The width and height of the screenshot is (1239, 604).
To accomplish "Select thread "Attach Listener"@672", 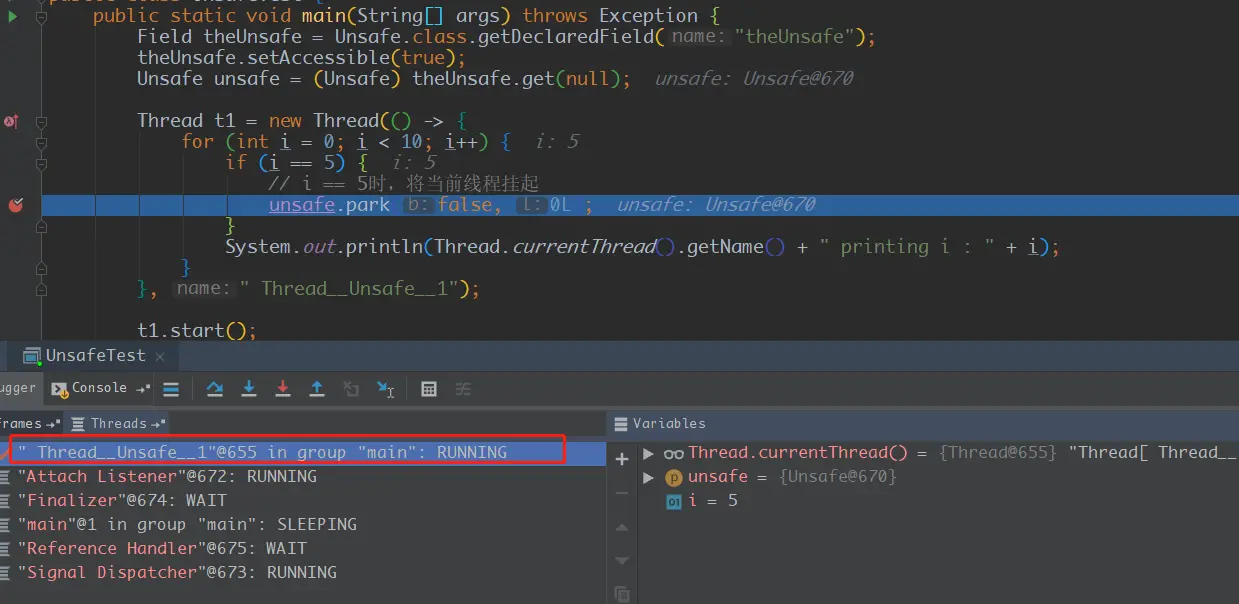I will click(304, 476).
